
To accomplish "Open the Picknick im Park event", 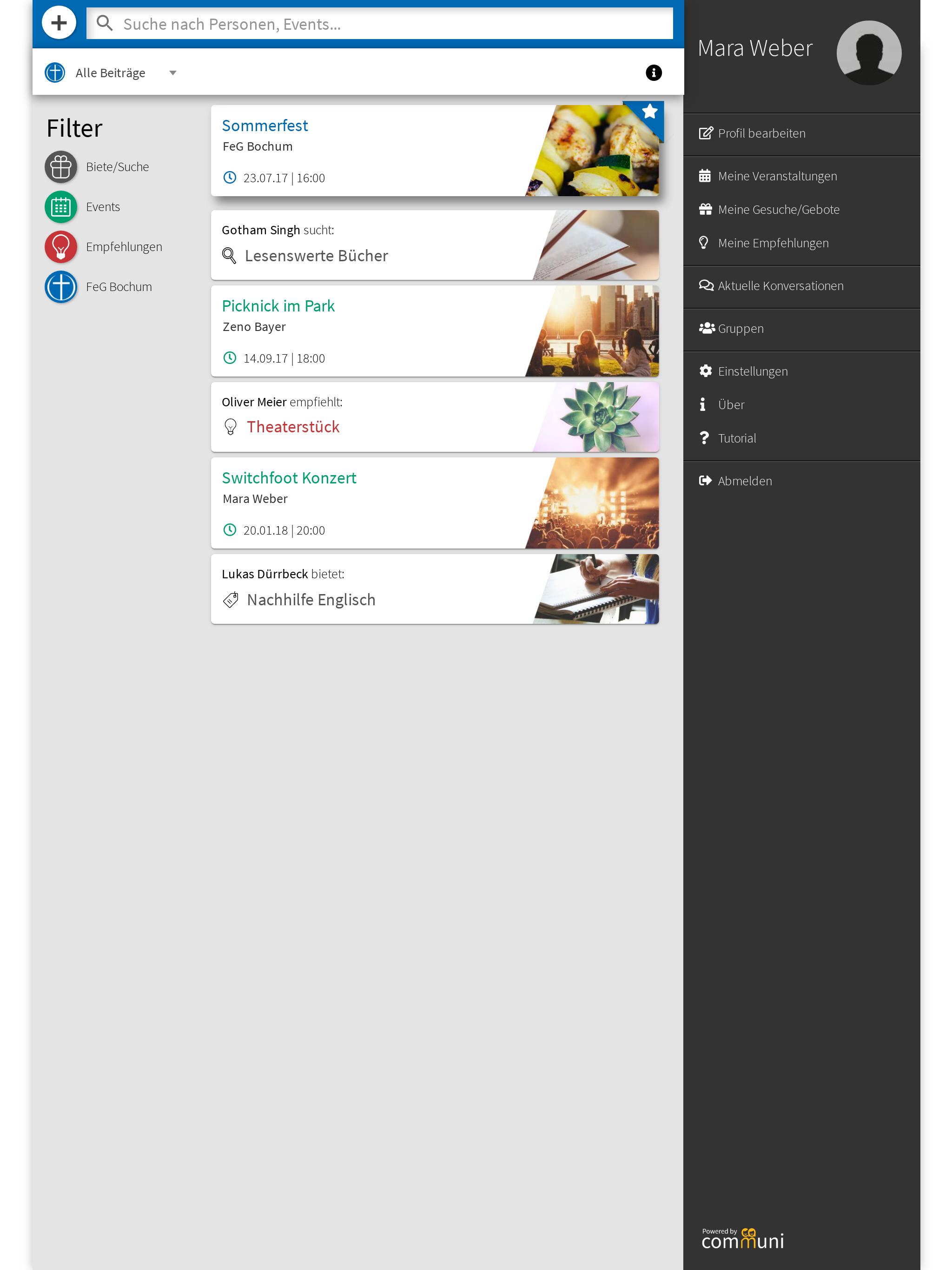I will (x=278, y=306).
